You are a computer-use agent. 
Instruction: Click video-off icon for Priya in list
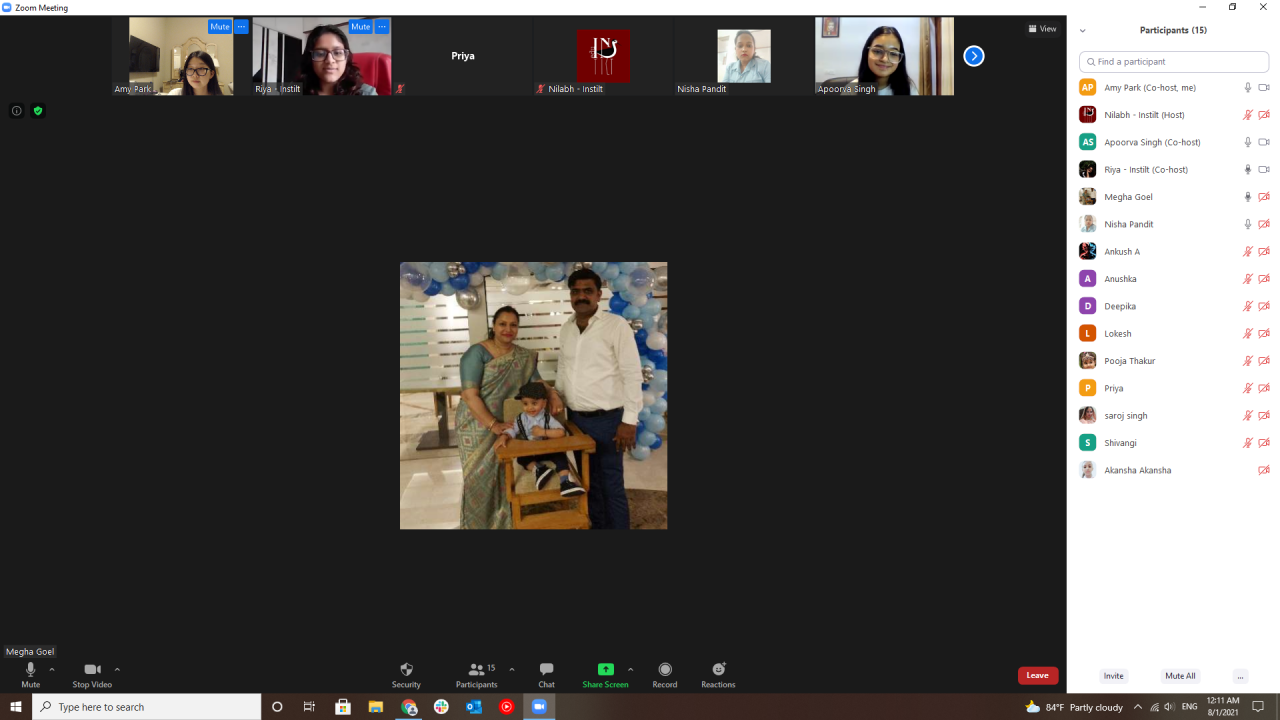pyautogui.click(x=1264, y=388)
